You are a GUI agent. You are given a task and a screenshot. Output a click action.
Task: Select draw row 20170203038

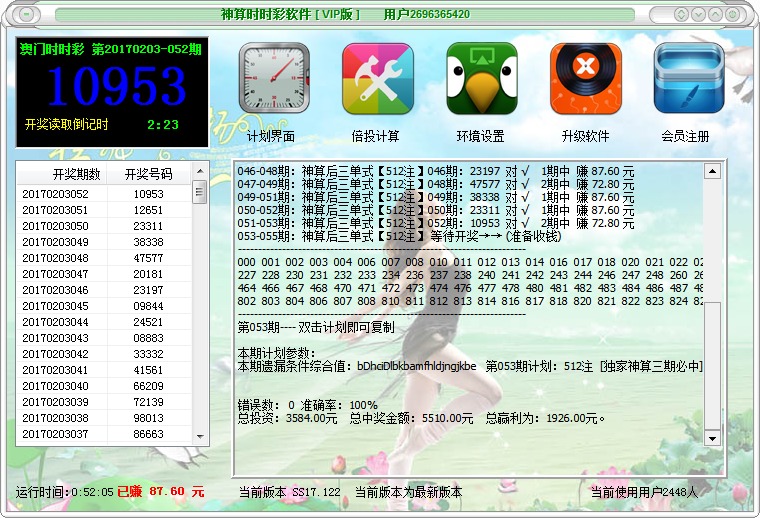pyautogui.click(x=104, y=418)
